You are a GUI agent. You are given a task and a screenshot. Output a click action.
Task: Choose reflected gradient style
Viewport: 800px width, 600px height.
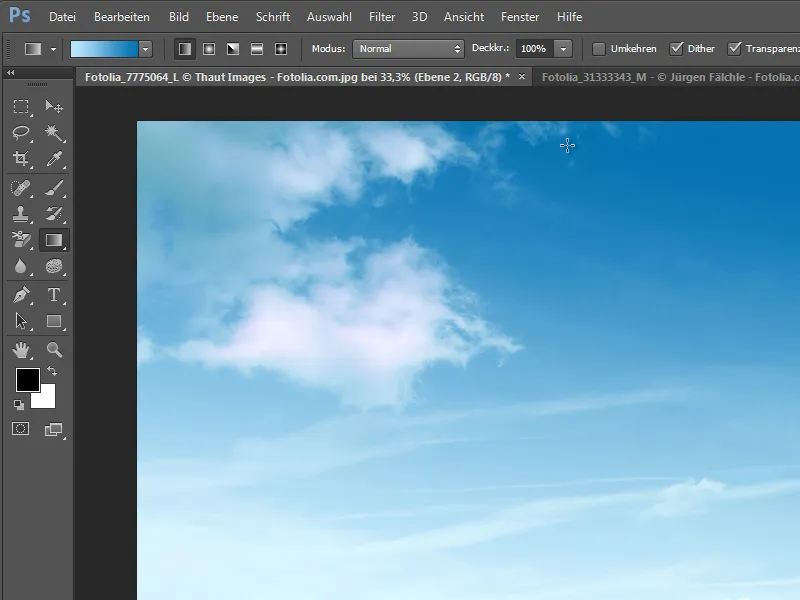257,49
